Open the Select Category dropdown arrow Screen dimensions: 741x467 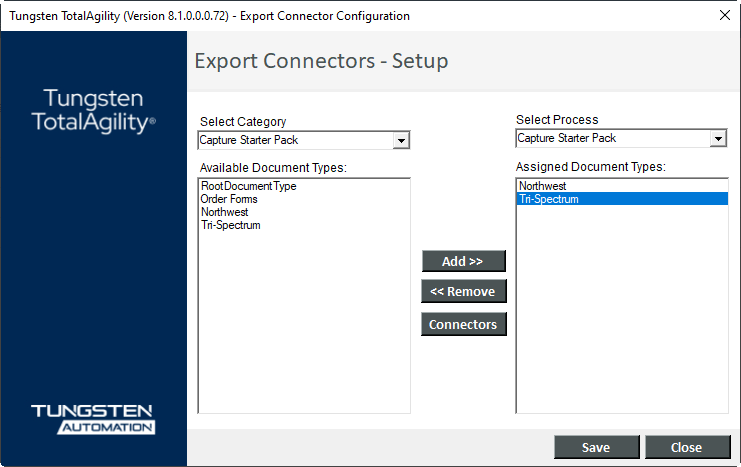point(401,141)
